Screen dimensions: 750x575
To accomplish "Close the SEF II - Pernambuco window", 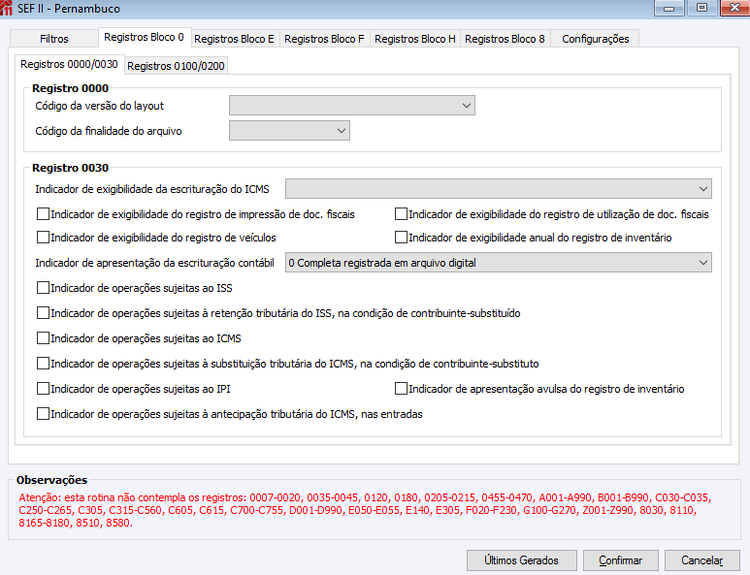I will [x=735, y=8].
